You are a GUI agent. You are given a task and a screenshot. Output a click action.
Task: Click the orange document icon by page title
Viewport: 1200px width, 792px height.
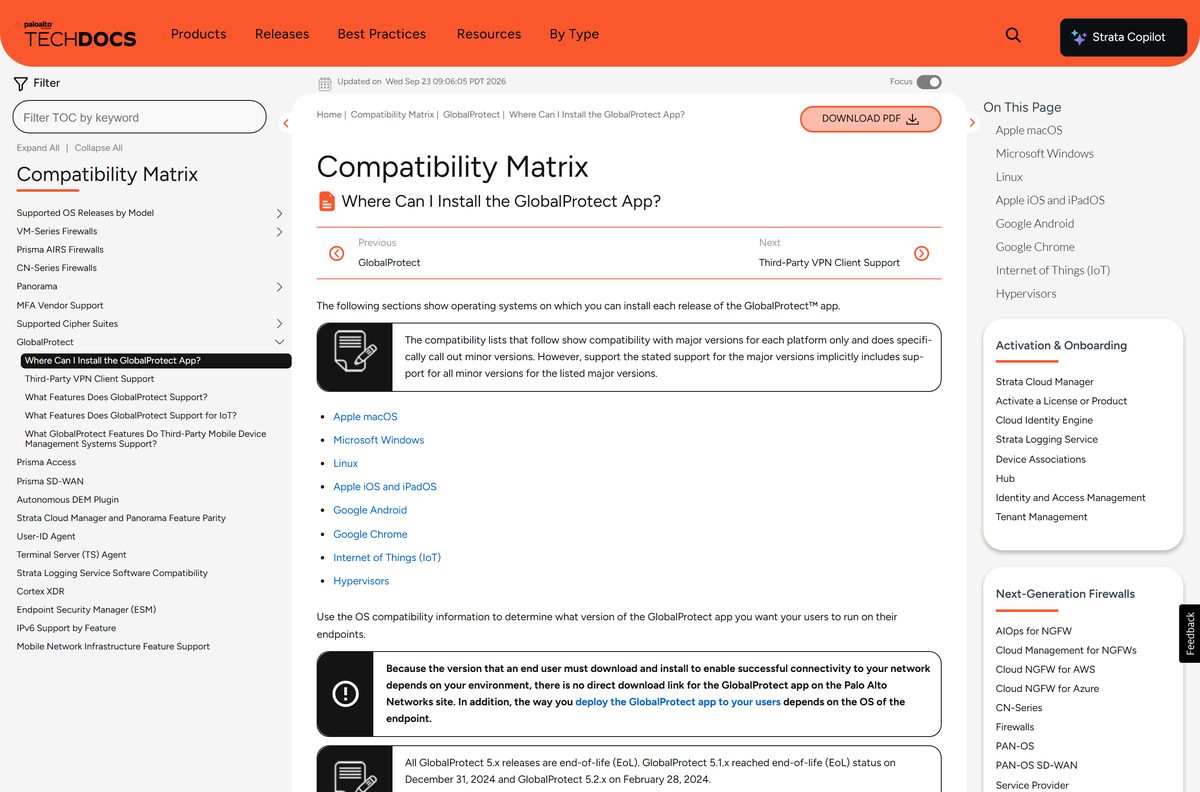[327, 201]
